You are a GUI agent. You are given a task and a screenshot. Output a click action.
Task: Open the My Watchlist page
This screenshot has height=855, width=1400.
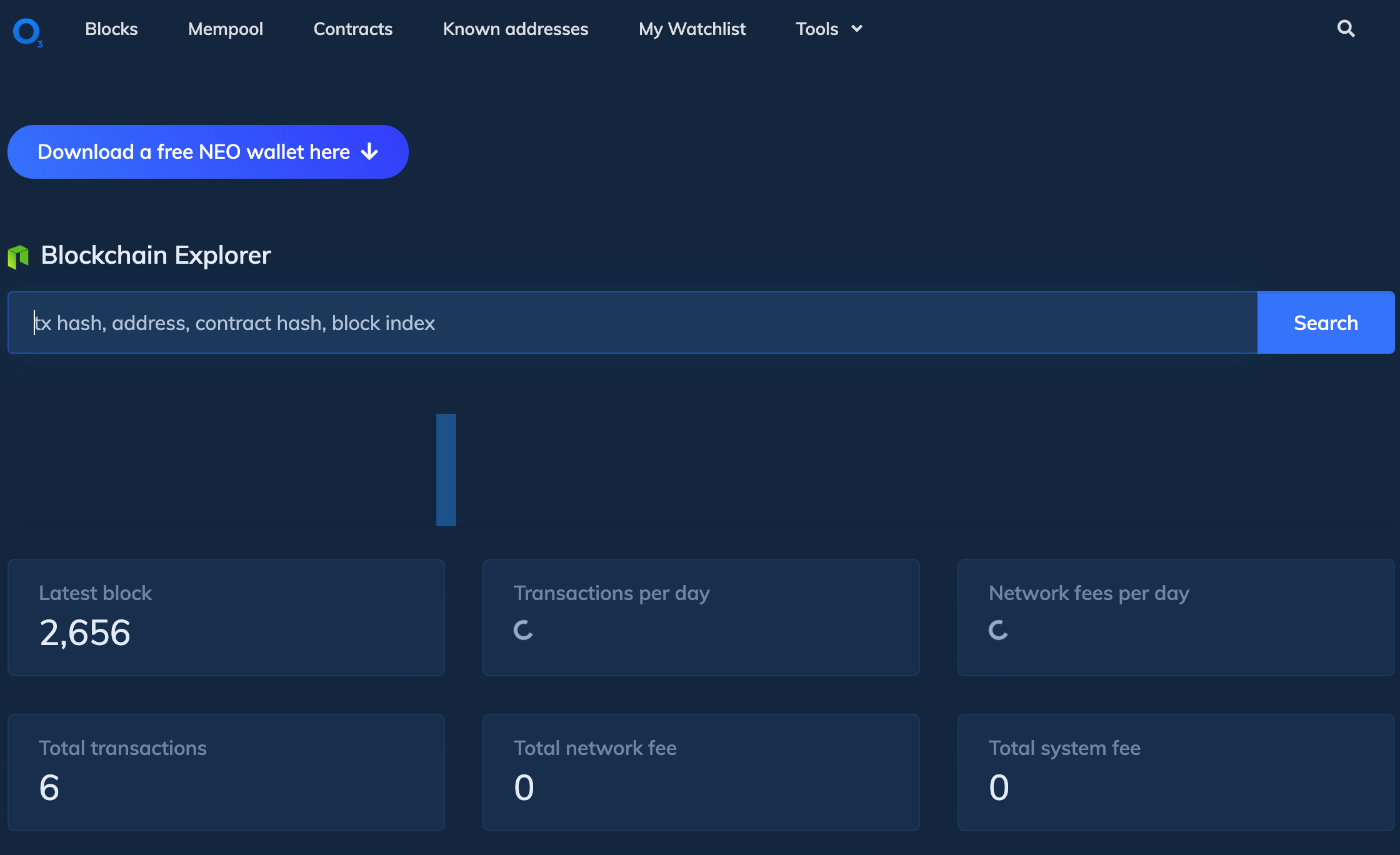coord(692,29)
